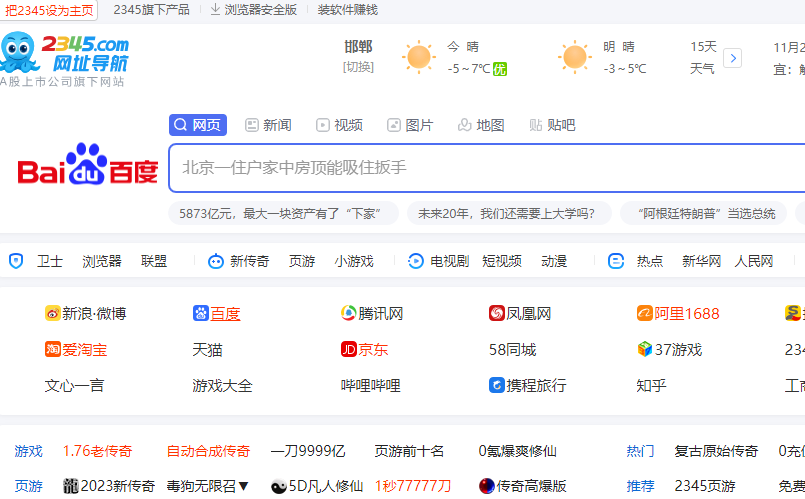Click the 页游前十名 link
The width and height of the screenshot is (805, 499).
point(409,451)
